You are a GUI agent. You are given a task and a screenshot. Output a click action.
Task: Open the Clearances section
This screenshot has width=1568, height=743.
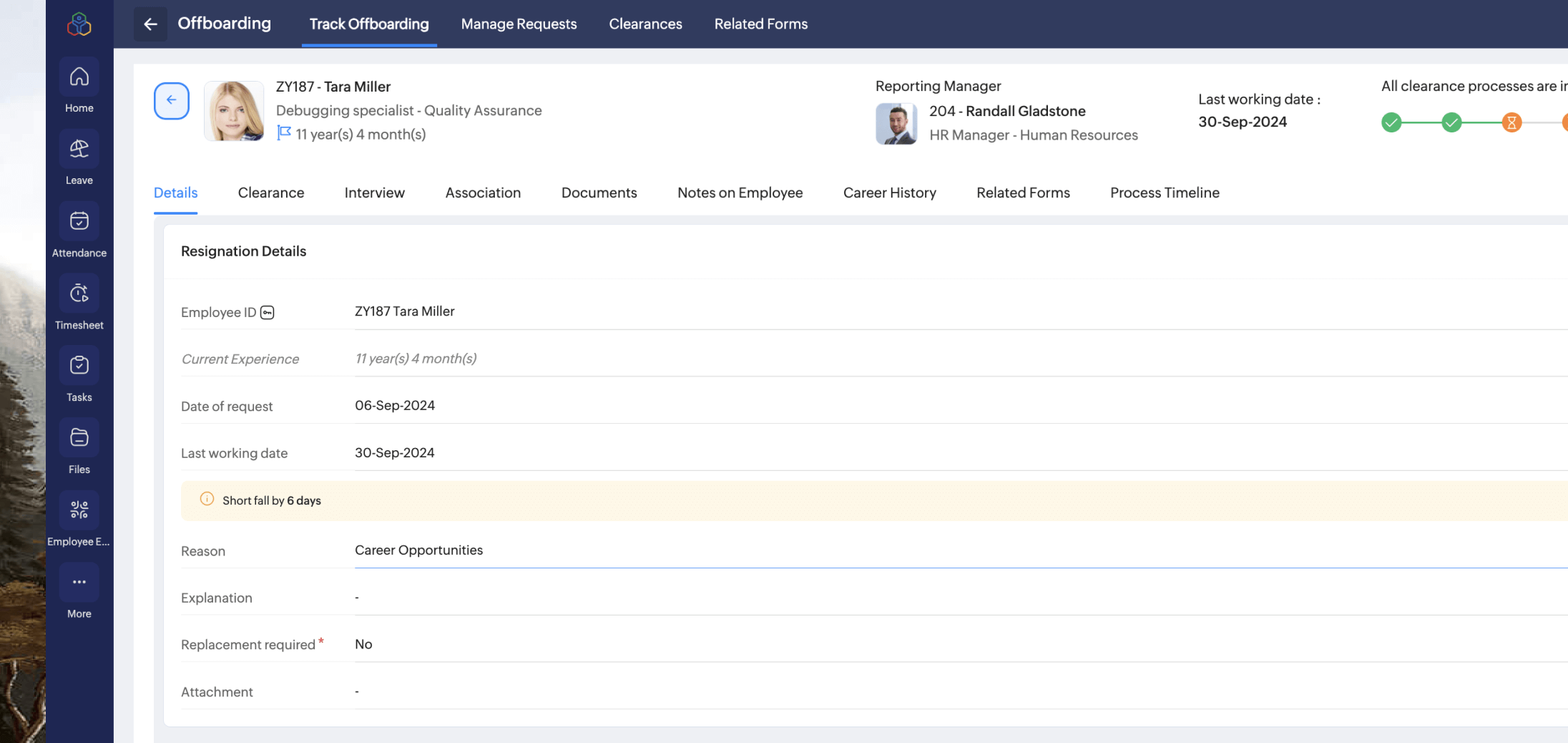point(645,24)
